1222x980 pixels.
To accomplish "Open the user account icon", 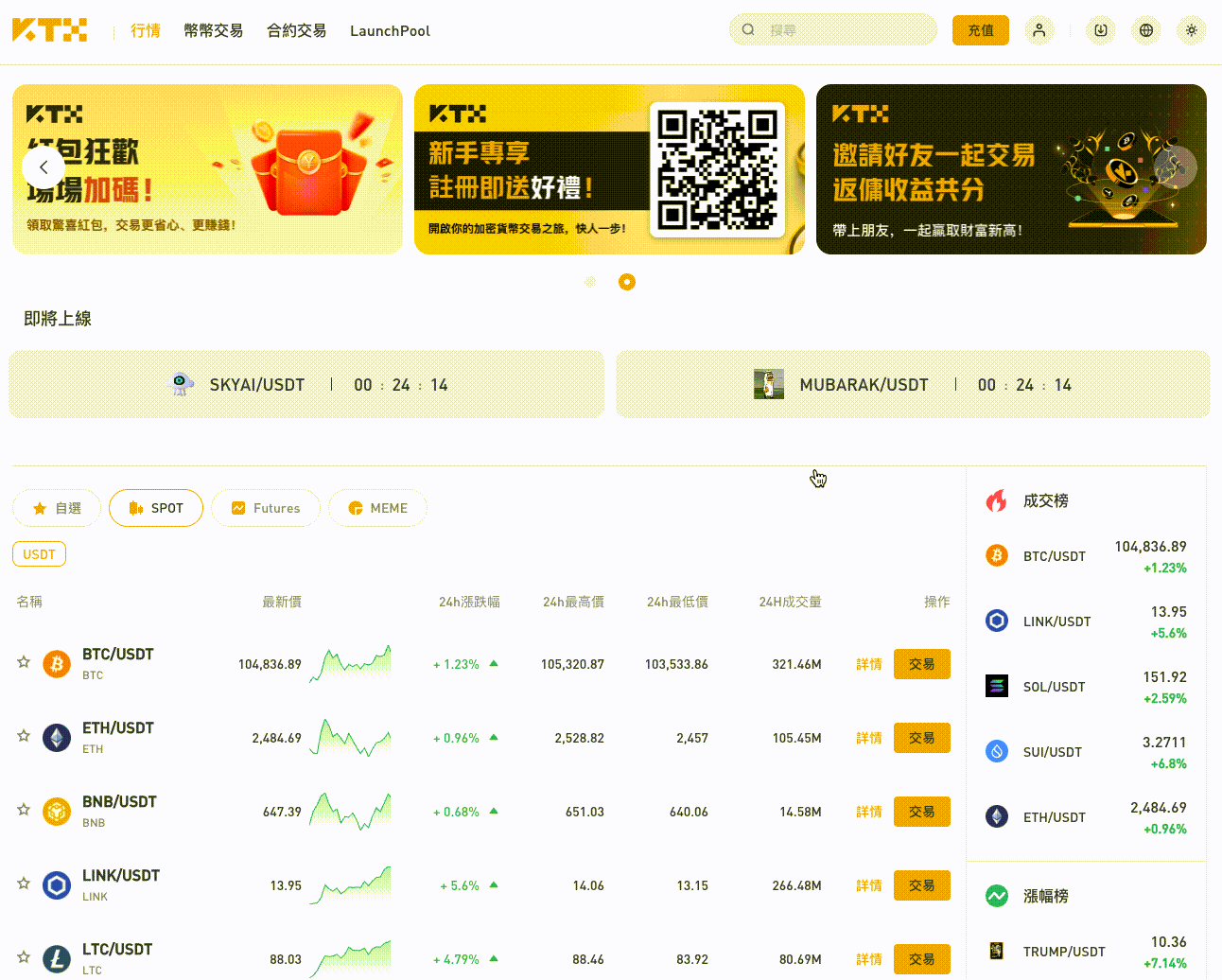I will click(x=1039, y=30).
